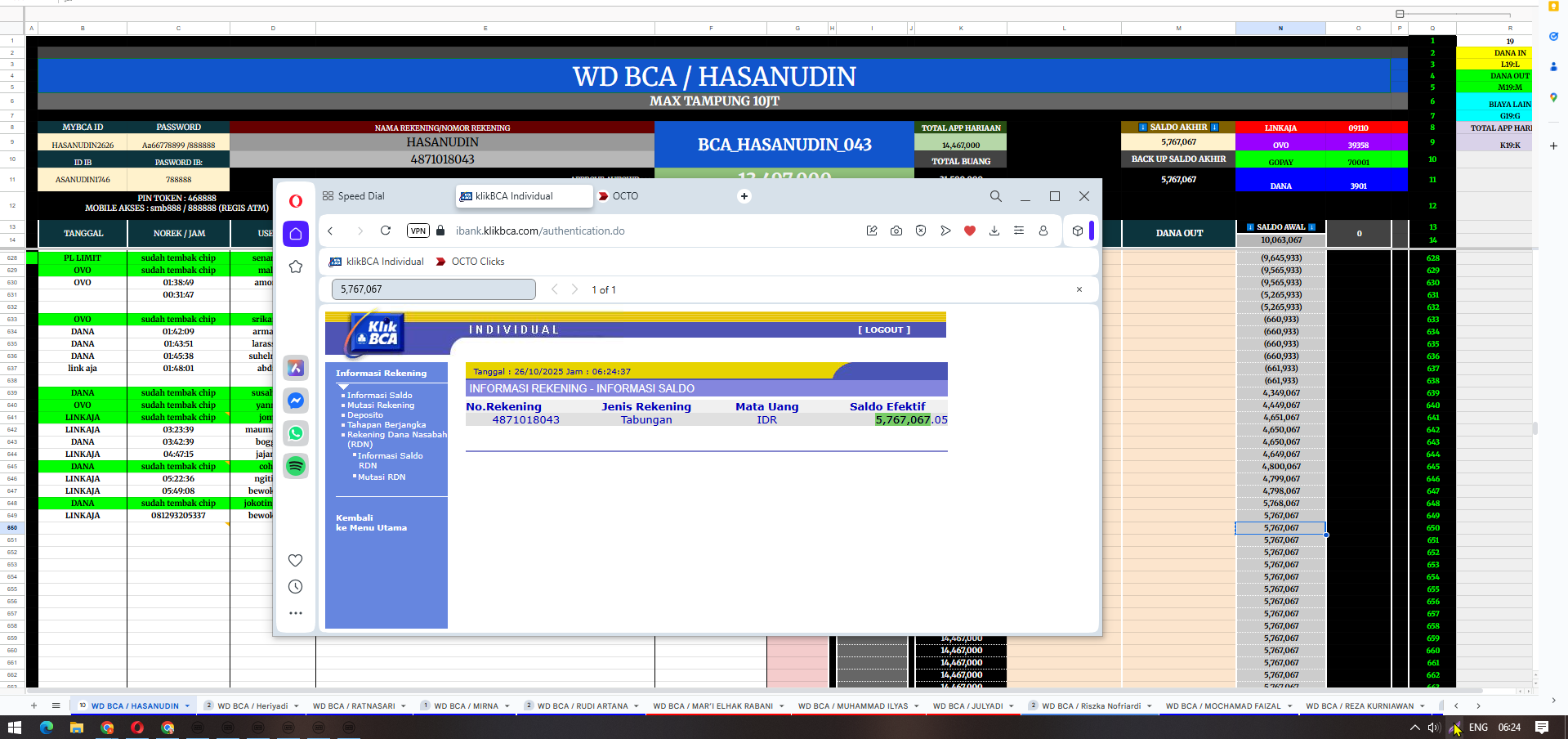This screenshot has width=1568, height=739.
Task: Open the History clock icon in the Opera sidebar
Action: pos(296,586)
